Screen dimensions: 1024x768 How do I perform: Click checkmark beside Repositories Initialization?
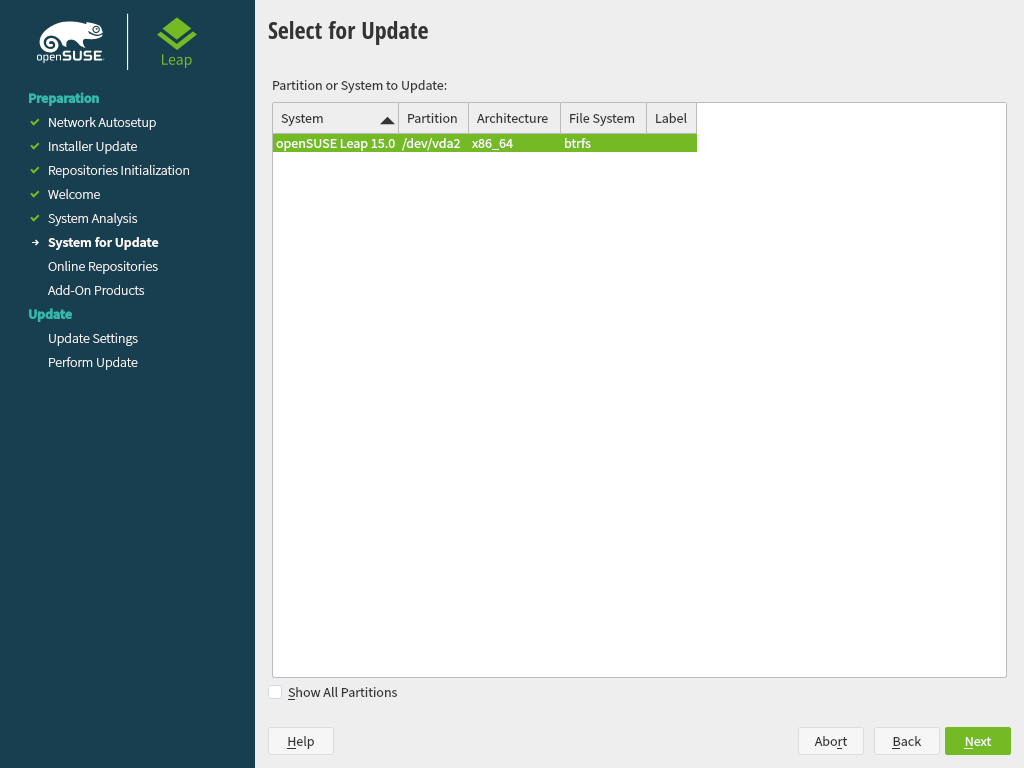(35, 170)
